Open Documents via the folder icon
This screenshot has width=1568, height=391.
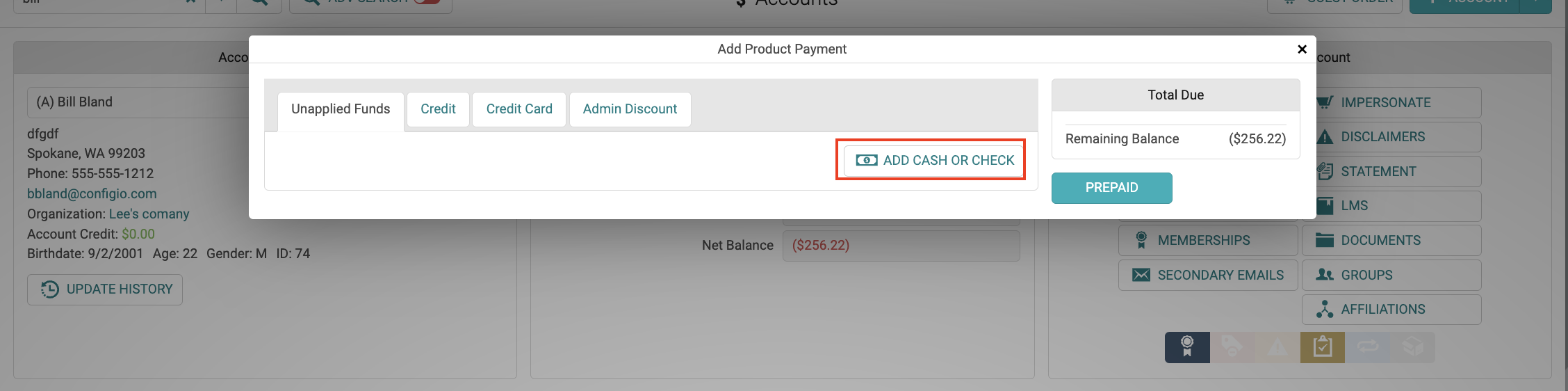point(1325,240)
